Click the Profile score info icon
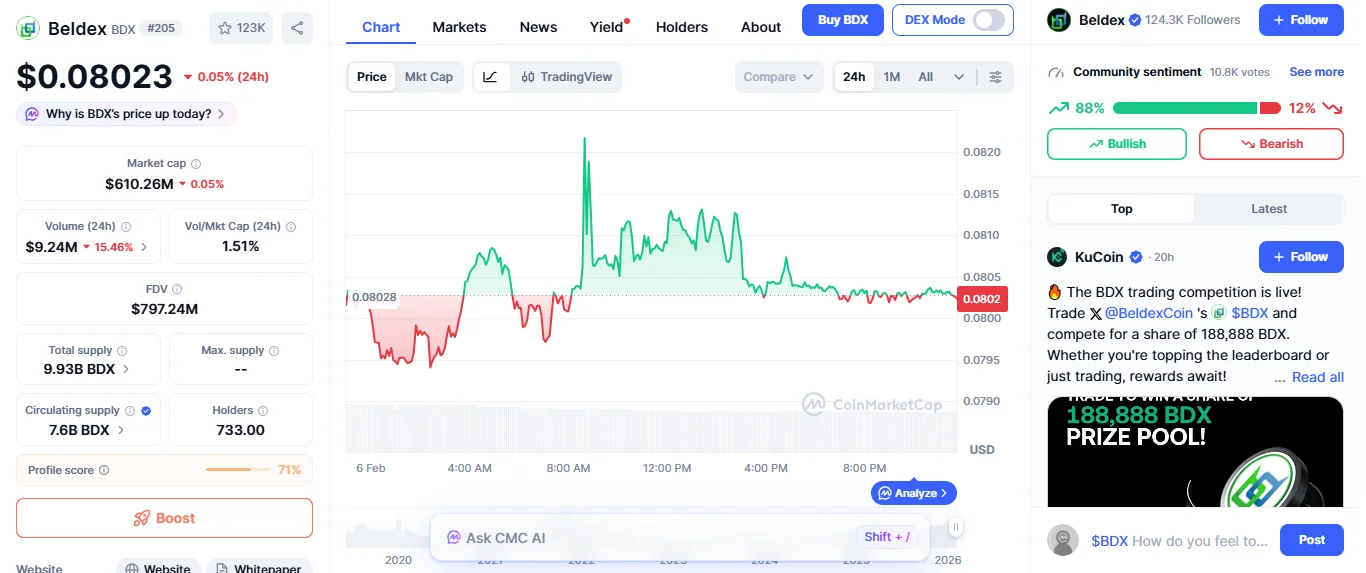The width and height of the screenshot is (1366, 573). point(104,470)
